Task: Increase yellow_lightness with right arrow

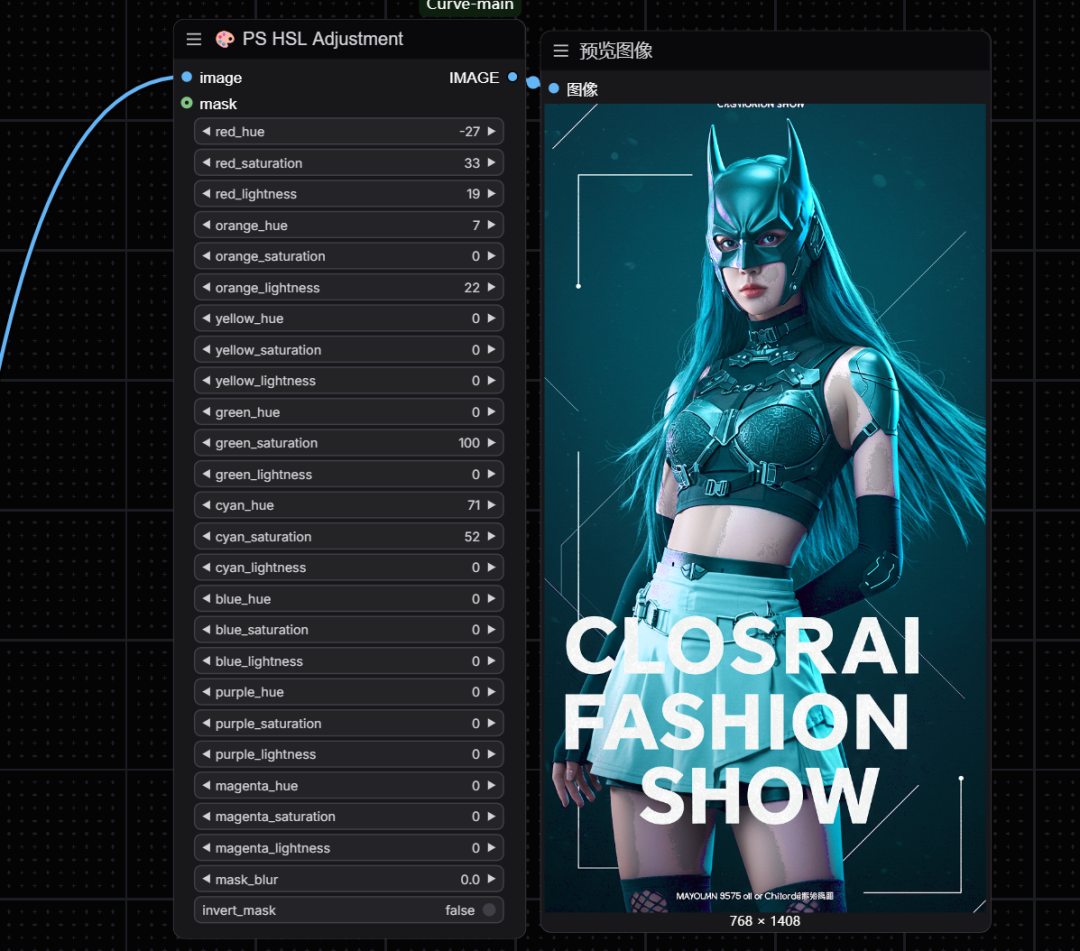Action: tap(492, 380)
